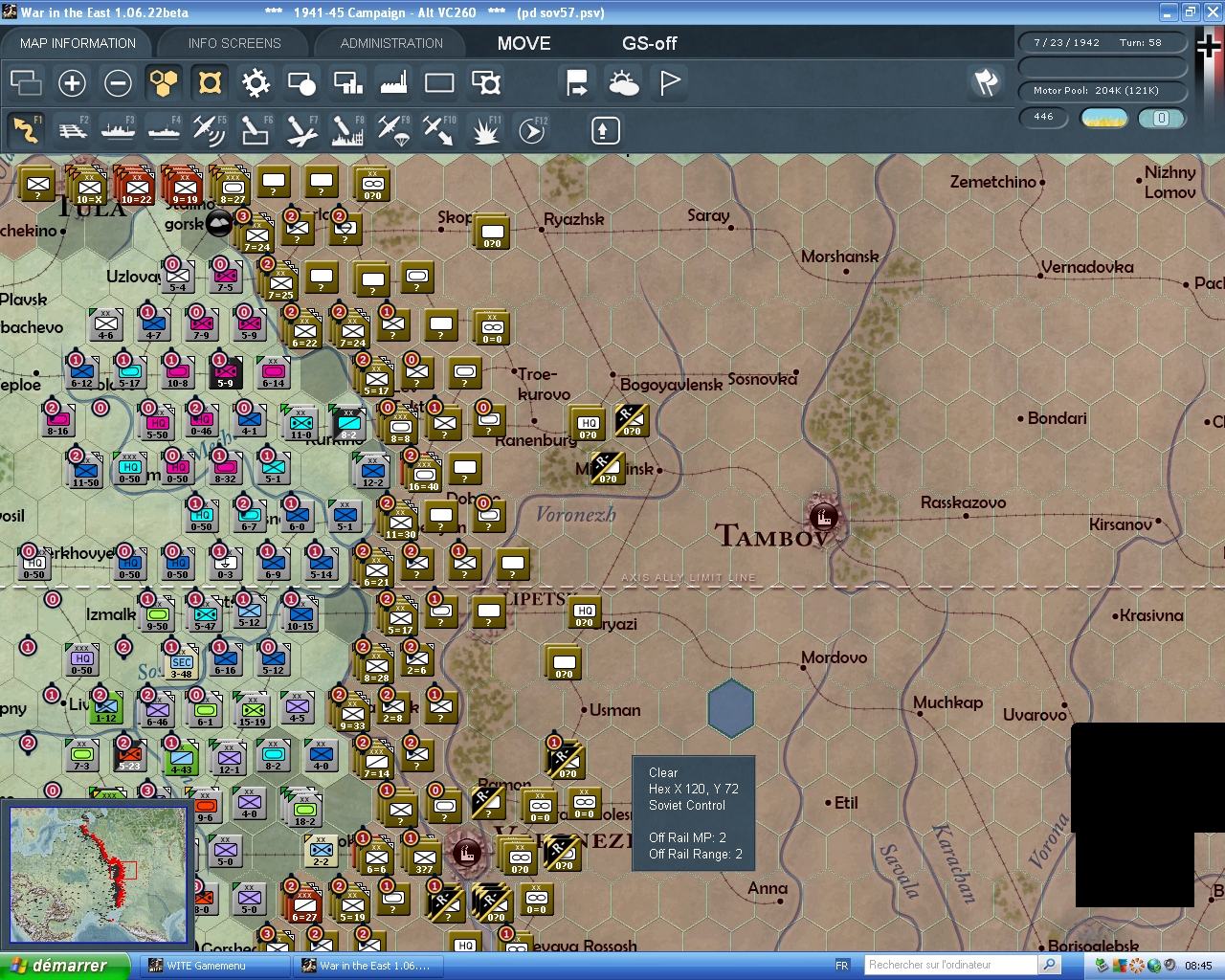This screenshot has height=980, width=1225.
Task: Open the FR language selector in taskbar
Action: coord(841,964)
